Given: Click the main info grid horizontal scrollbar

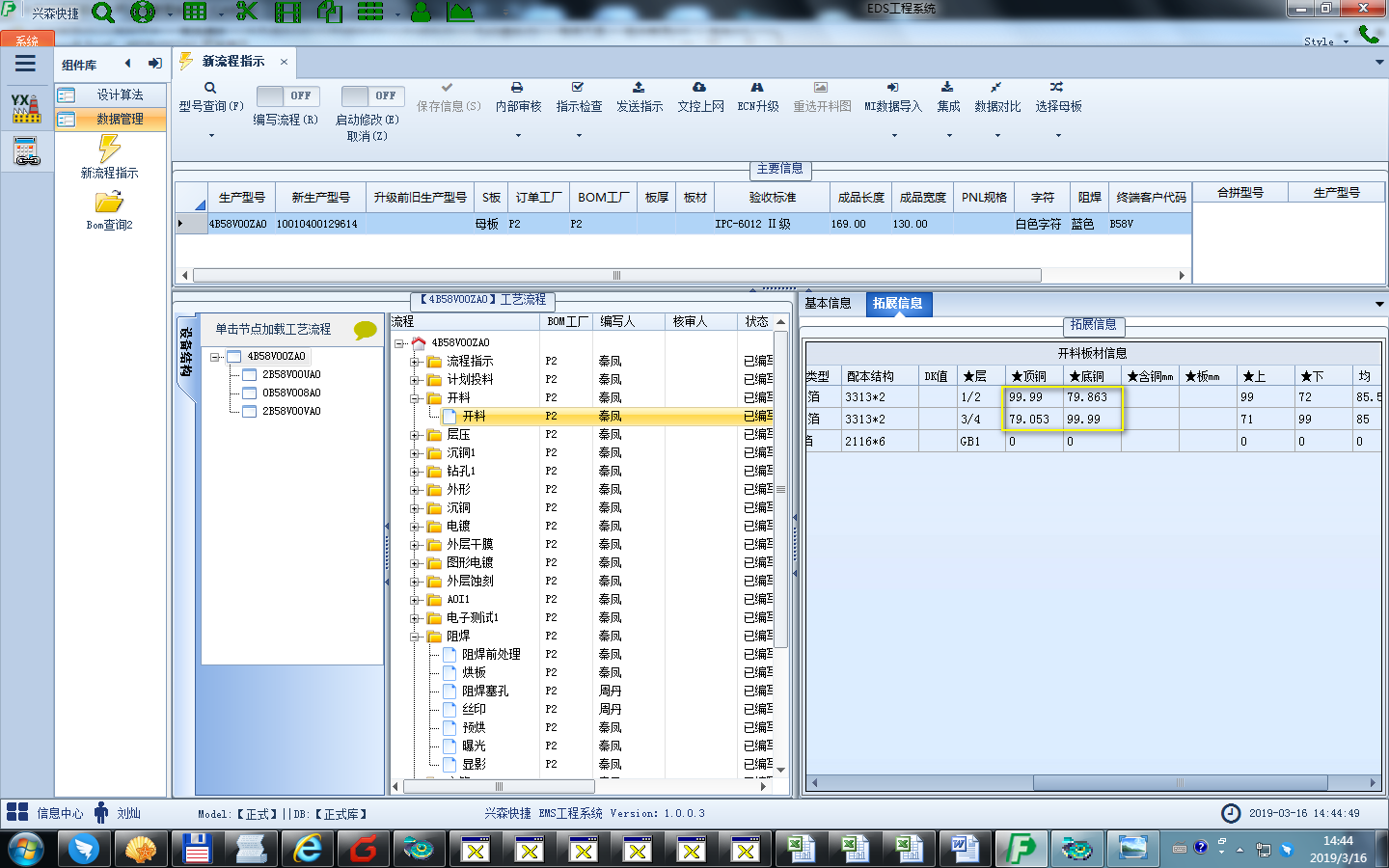Looking at the screenshot, I should pos(616,275).
